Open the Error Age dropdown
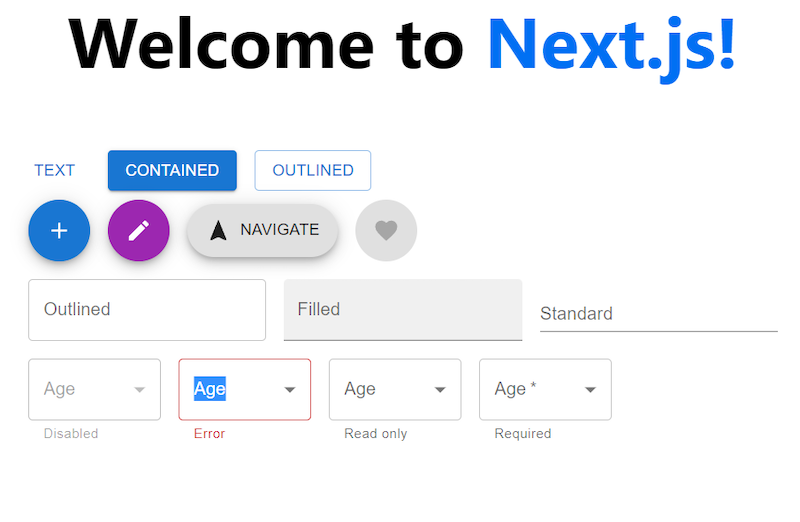The height and width of the screenshot is (522, 800). [x=245, y=389]
